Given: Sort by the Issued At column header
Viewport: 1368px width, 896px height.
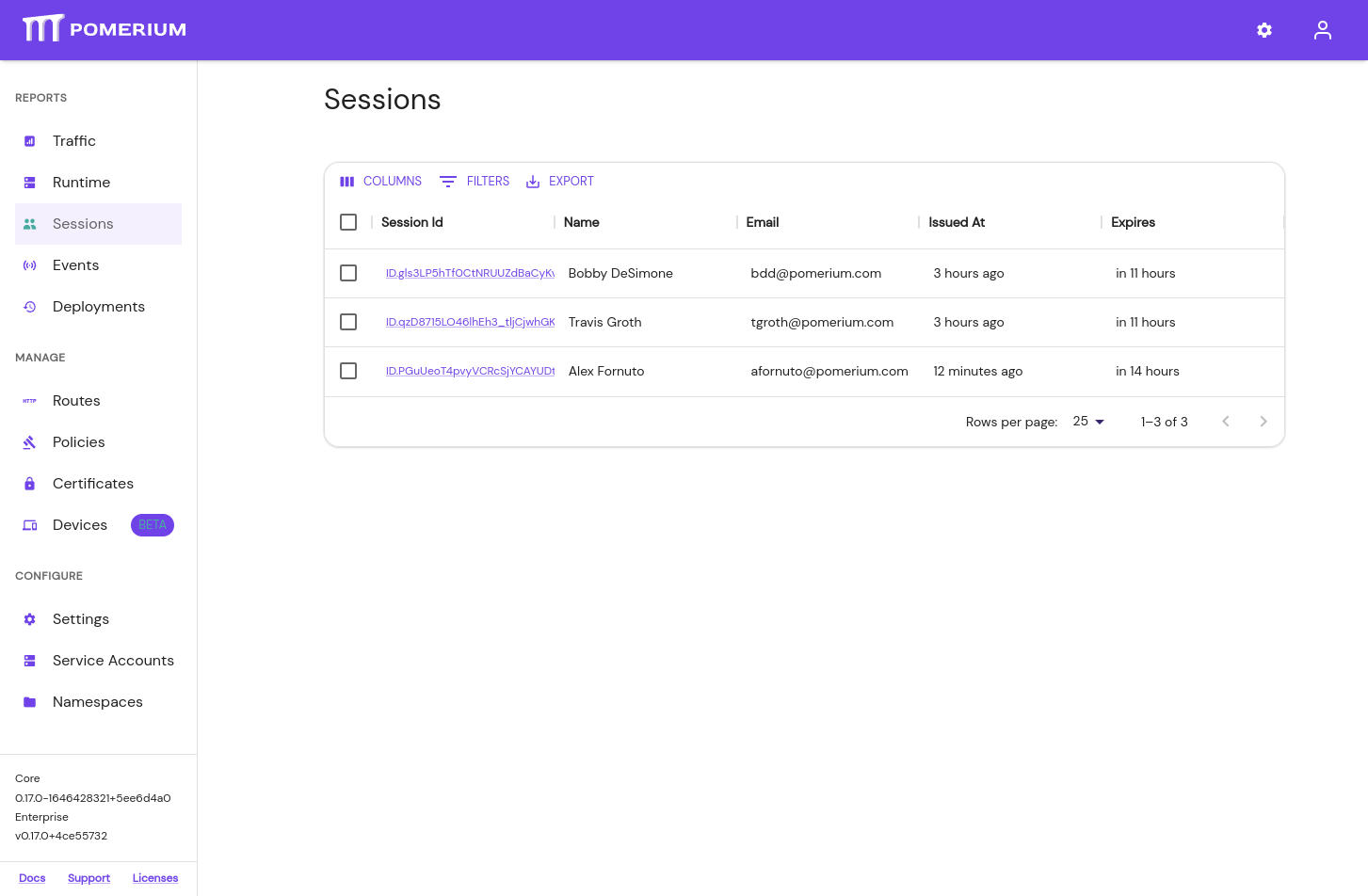Looking at the screenshot, I should click(x=957, y=222).
